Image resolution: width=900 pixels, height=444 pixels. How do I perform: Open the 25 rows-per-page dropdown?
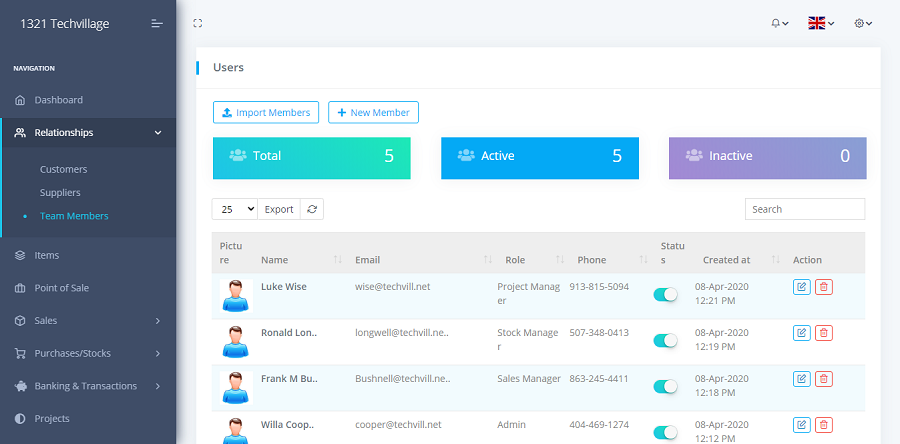235,209
